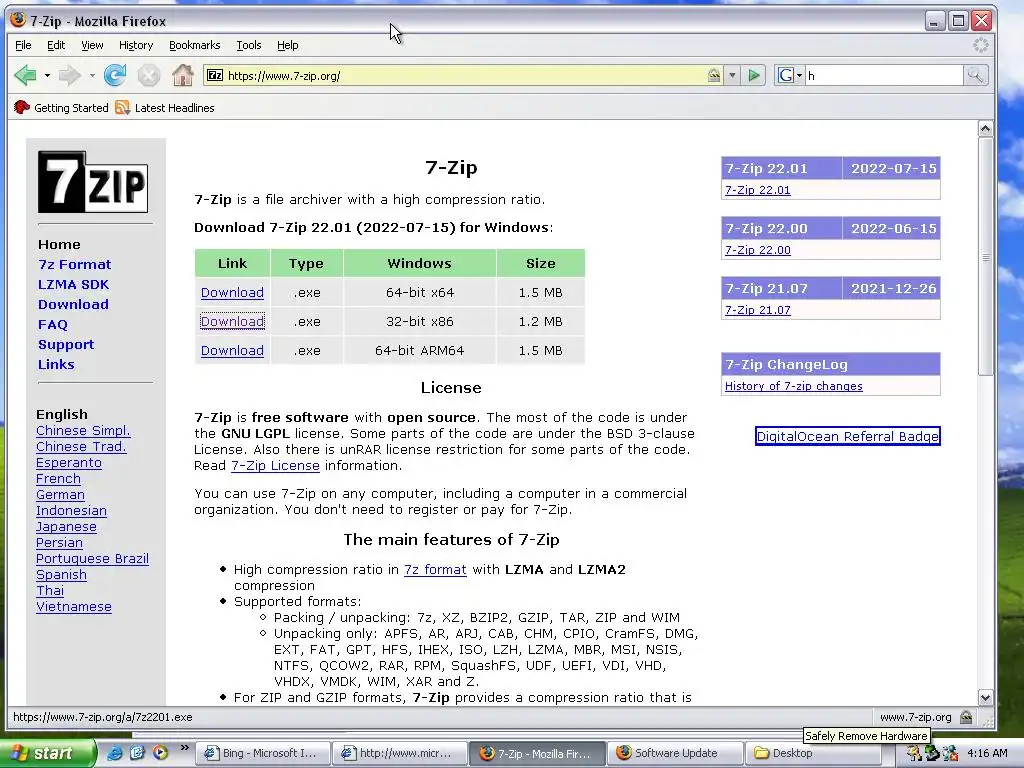Open the Latest Headlines feed bookmark

(165, 108)
